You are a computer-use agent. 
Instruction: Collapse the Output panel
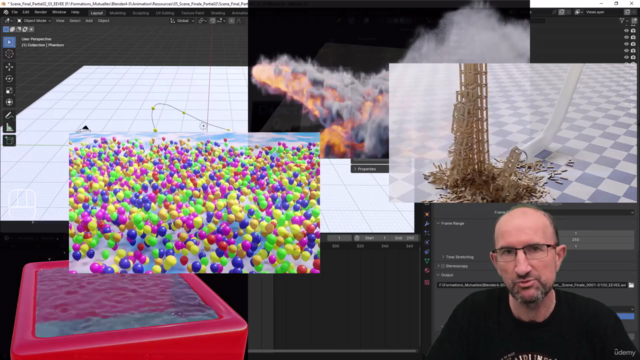coord(438,275)
